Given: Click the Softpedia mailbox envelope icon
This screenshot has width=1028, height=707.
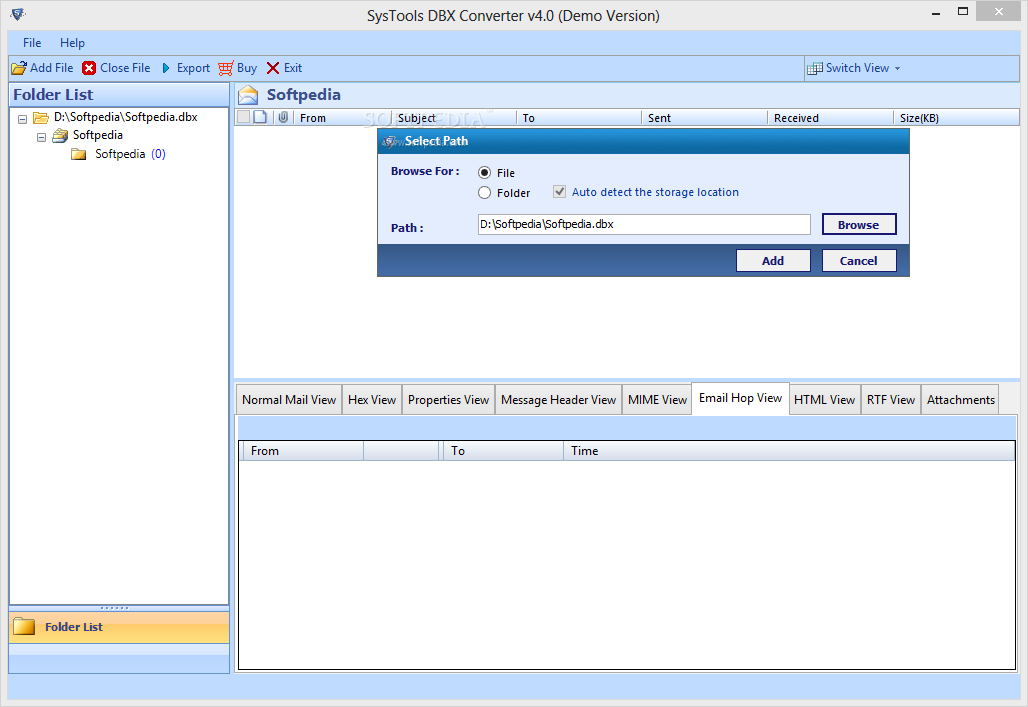Looking at the screenshot, I should 248,95.
